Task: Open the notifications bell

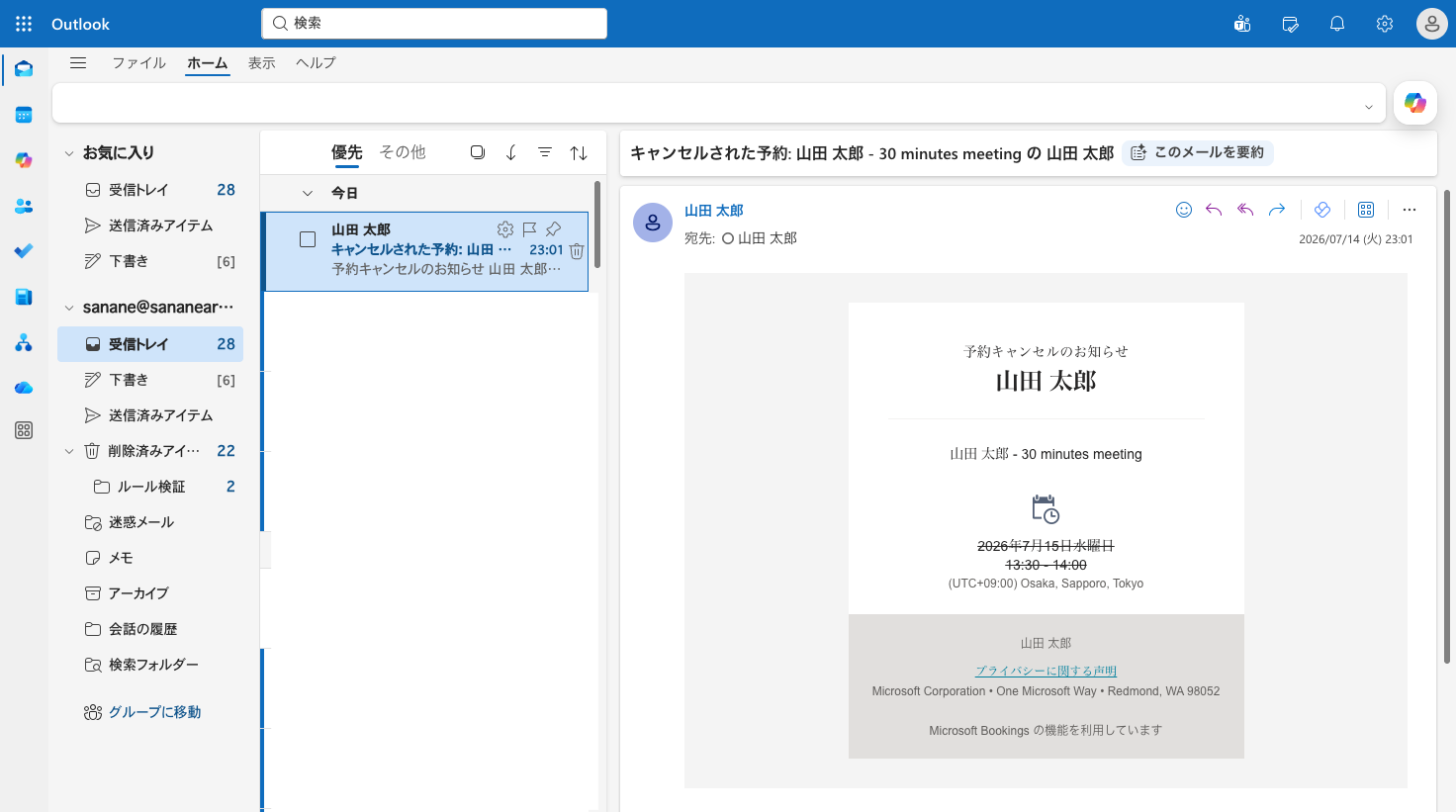Action: tap(1337, 24)
